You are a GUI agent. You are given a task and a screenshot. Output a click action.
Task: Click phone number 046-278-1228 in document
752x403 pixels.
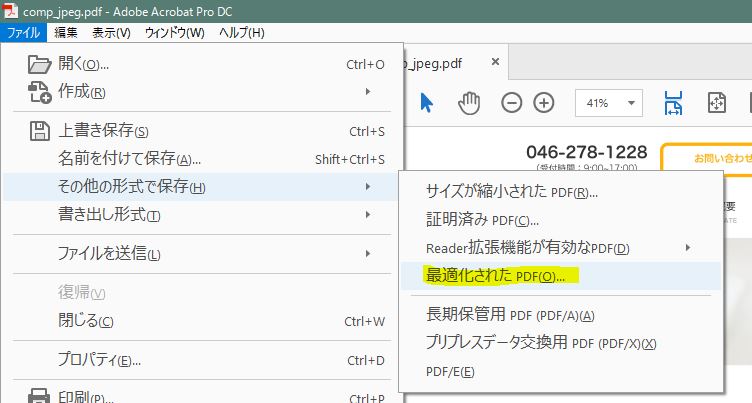(587, 152)
